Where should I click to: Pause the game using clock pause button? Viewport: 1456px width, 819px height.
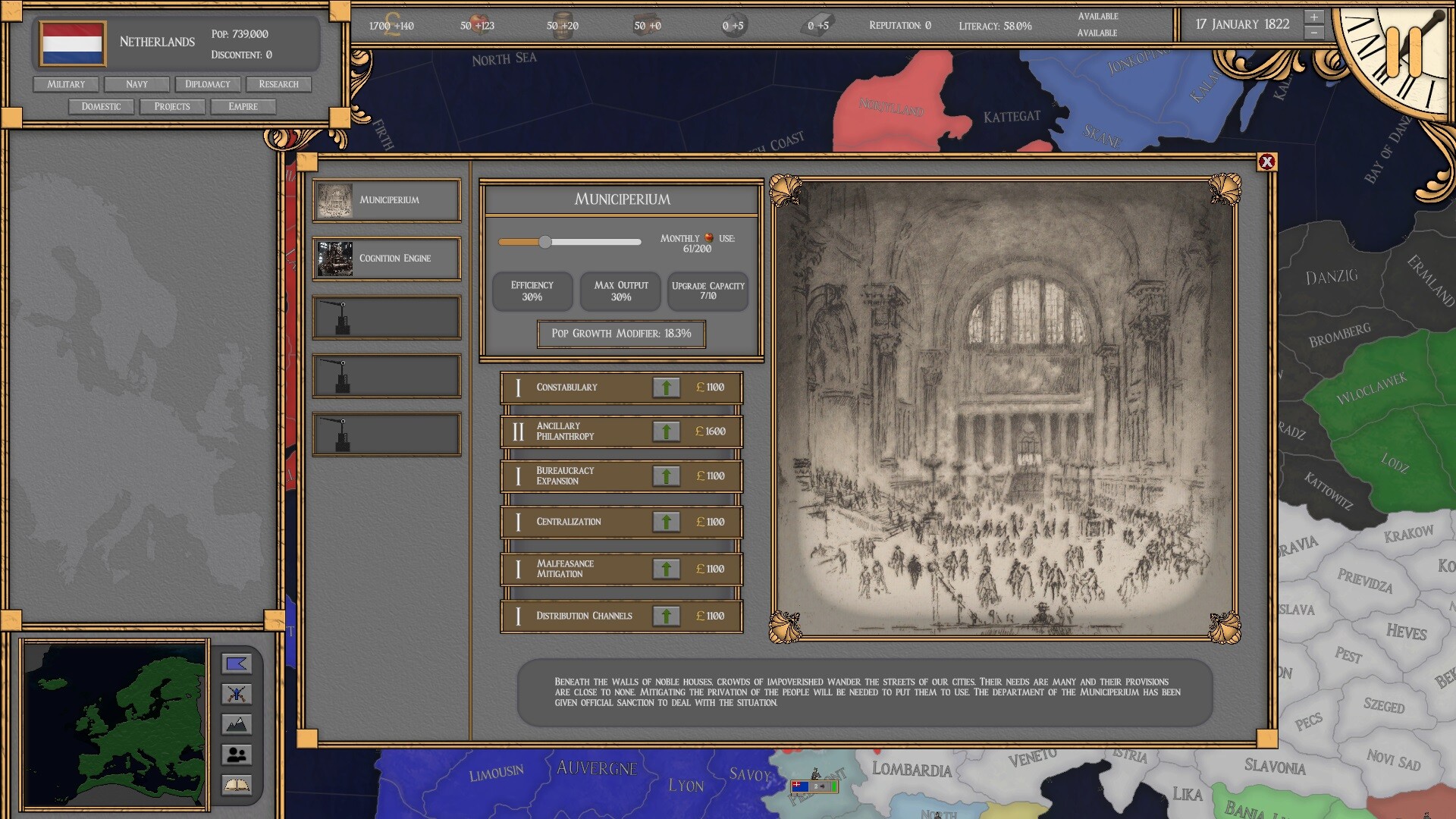click(x=1404, y=51)
